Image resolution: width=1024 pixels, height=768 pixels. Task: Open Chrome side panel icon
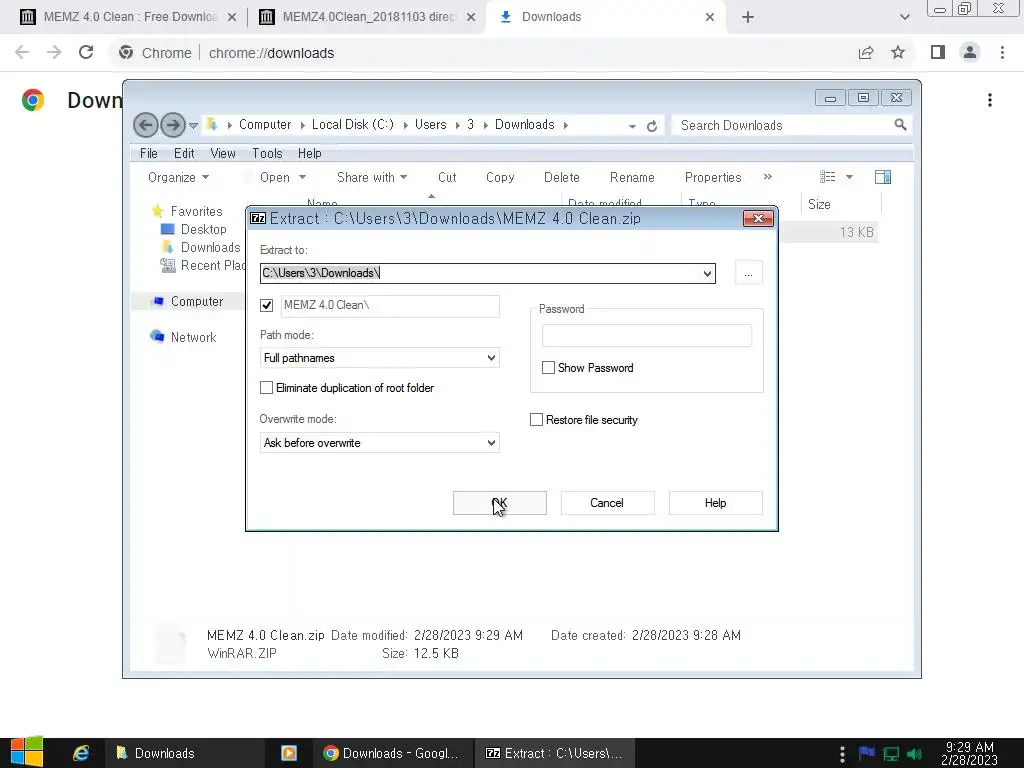coord(938,52)
